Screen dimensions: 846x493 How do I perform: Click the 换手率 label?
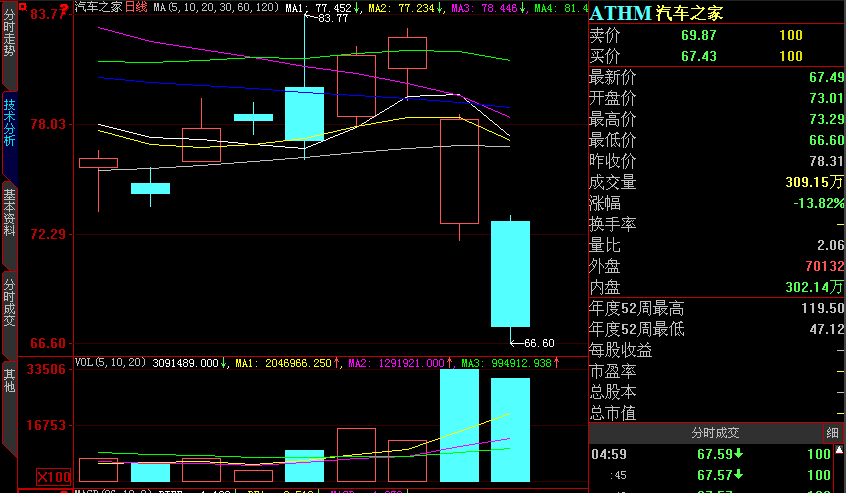coord(612,224)
